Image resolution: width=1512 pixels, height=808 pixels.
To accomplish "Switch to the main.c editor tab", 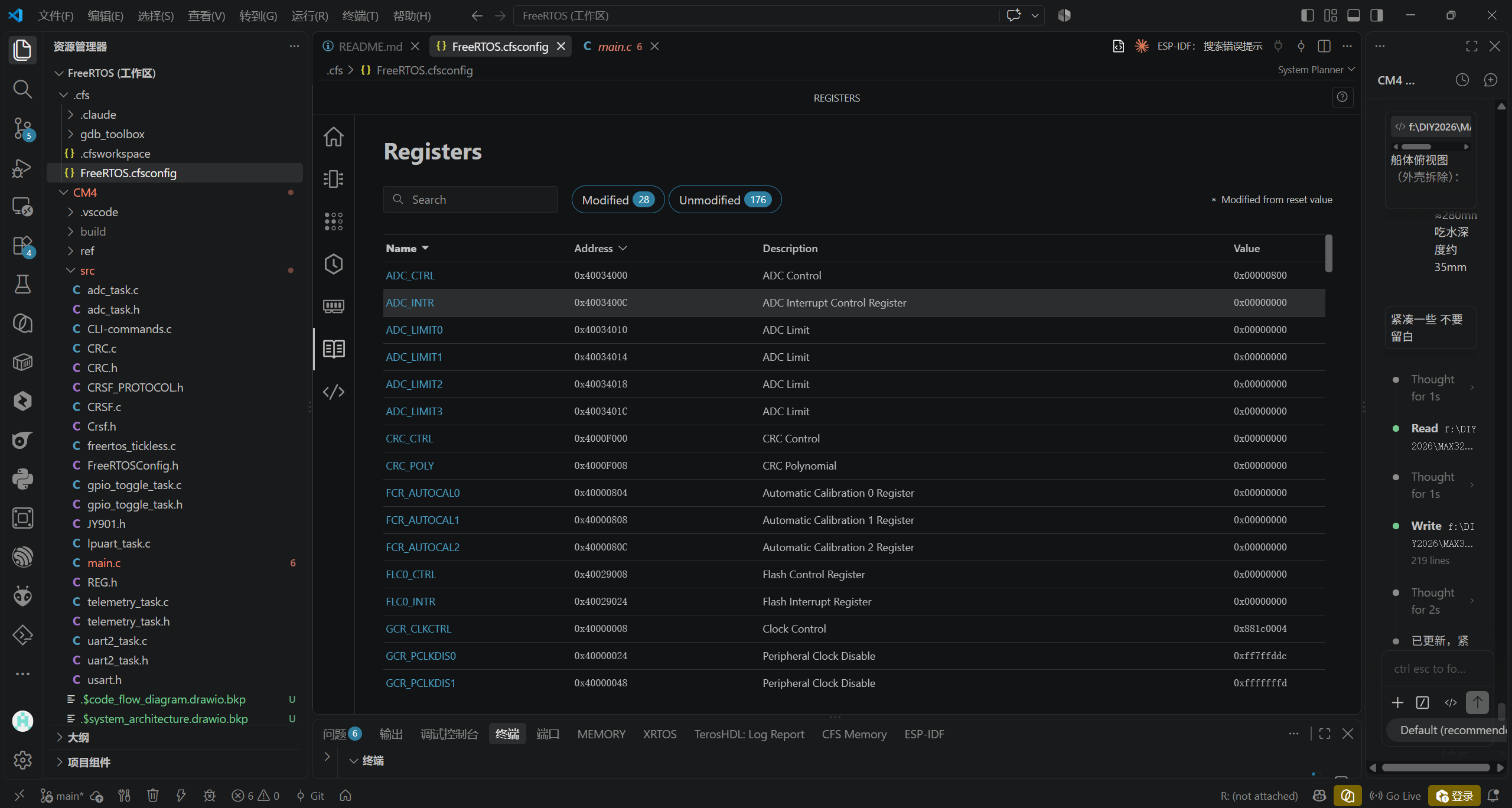I will pos(614,46).
